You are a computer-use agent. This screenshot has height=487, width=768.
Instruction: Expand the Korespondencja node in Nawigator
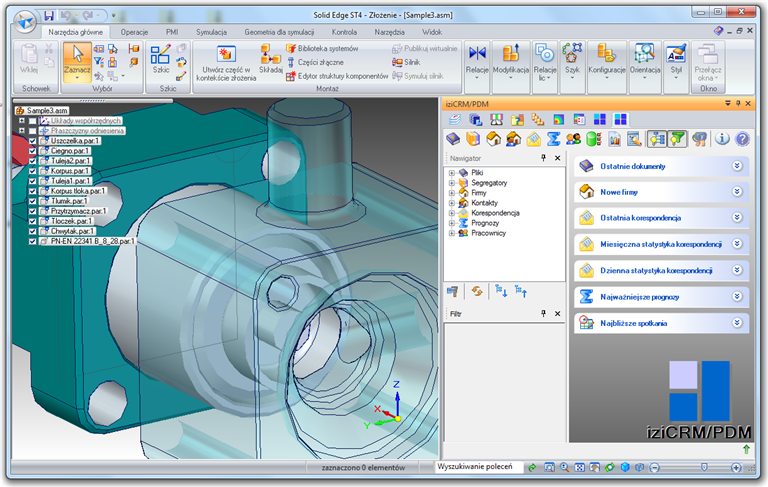[452, 213]
